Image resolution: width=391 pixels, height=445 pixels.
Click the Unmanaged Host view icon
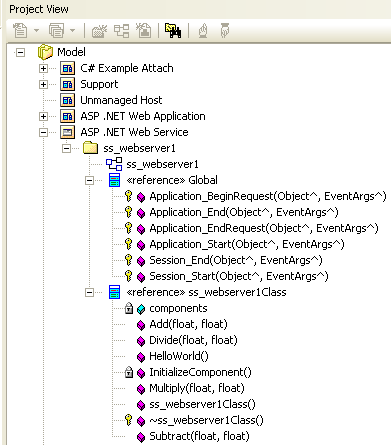67,100
